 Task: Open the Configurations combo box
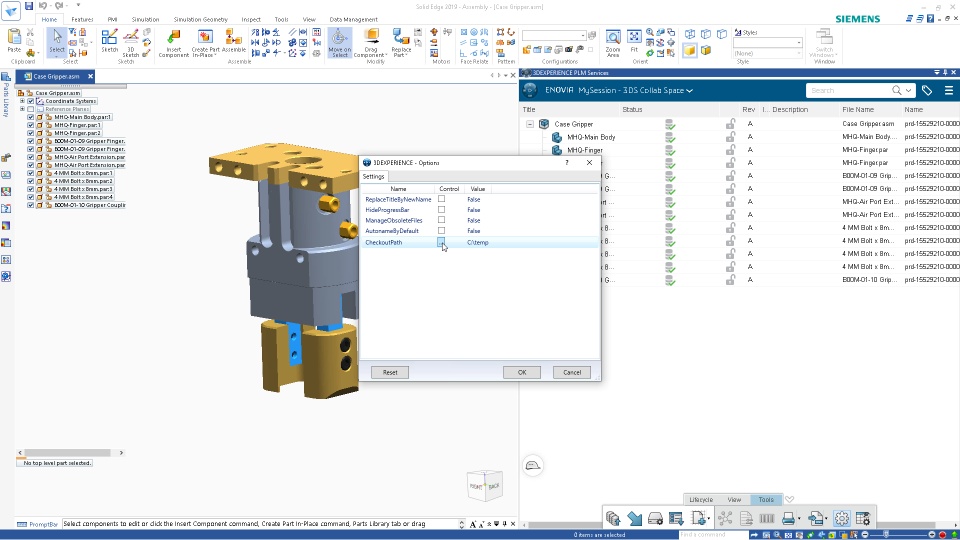pyautogui.click(x=554, y=35)
